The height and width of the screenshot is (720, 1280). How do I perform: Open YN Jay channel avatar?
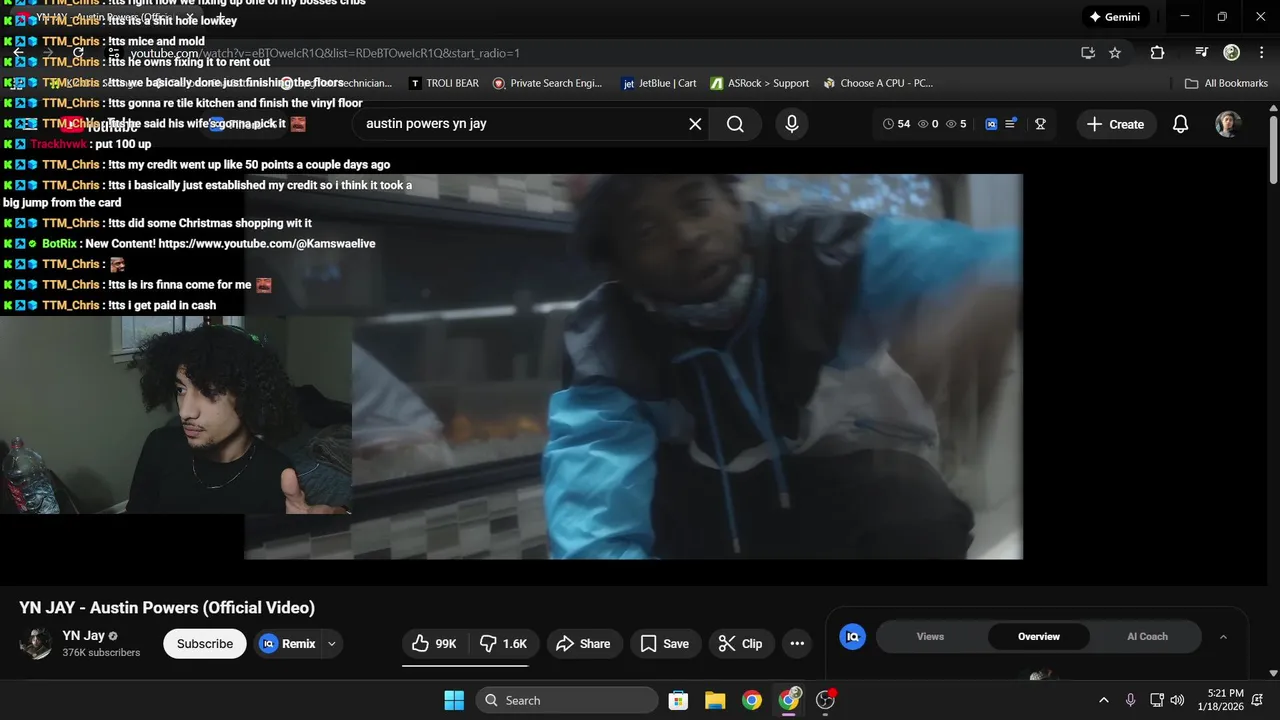coord(36,643)
